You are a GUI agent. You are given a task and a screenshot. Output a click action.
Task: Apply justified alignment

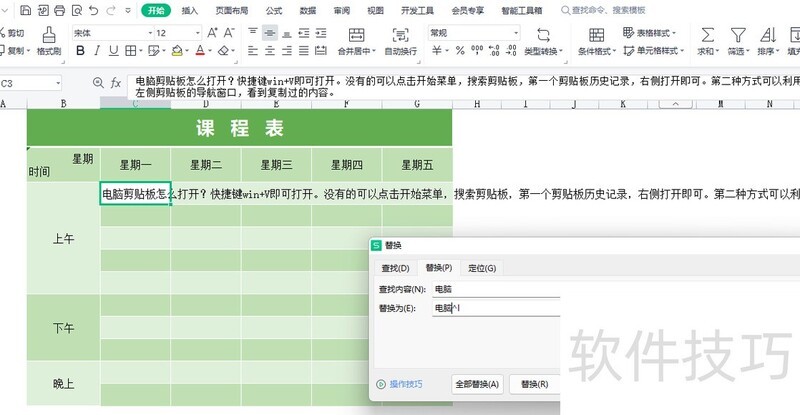tap(304, 51)
